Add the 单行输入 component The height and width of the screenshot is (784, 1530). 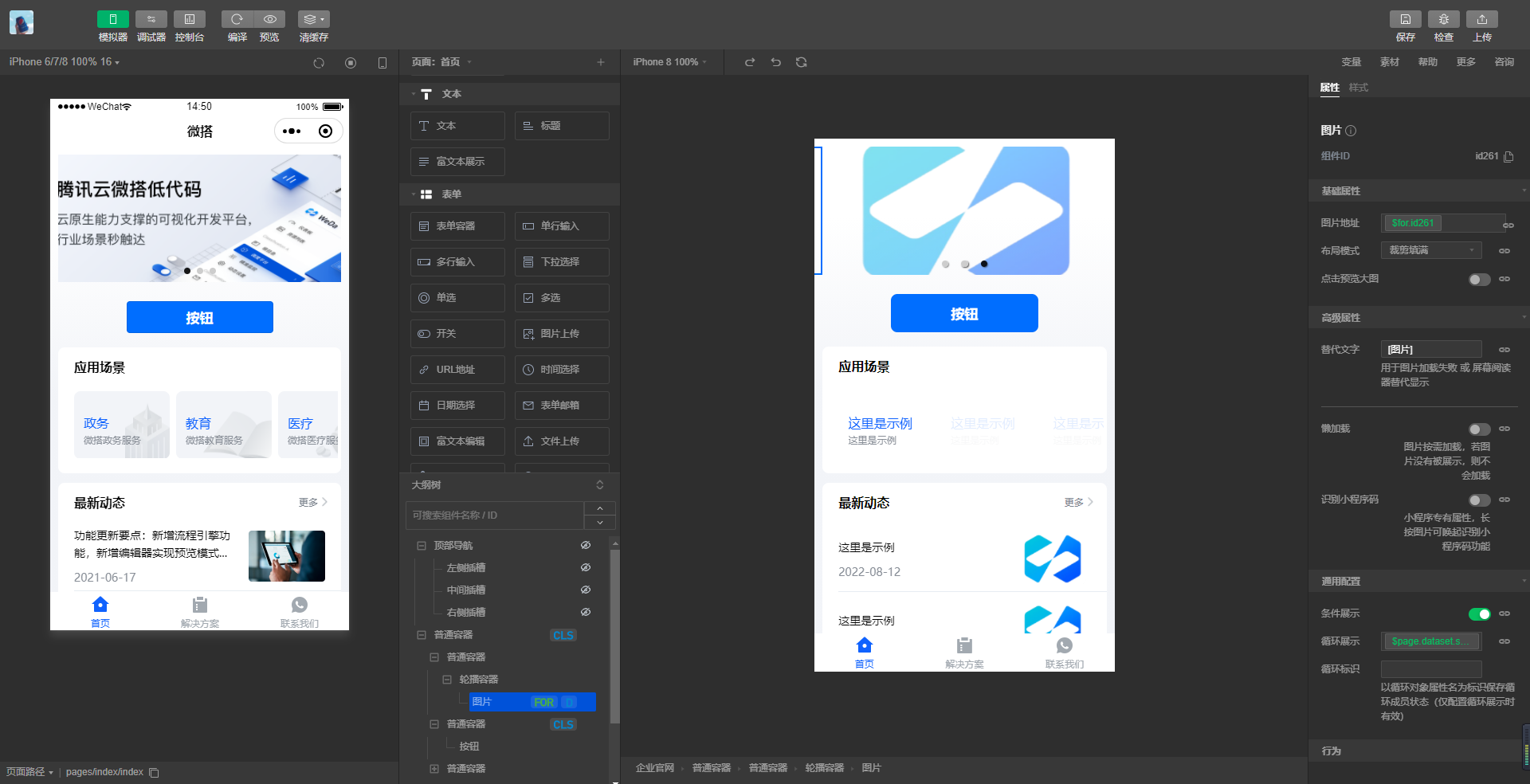pos(562,226)
